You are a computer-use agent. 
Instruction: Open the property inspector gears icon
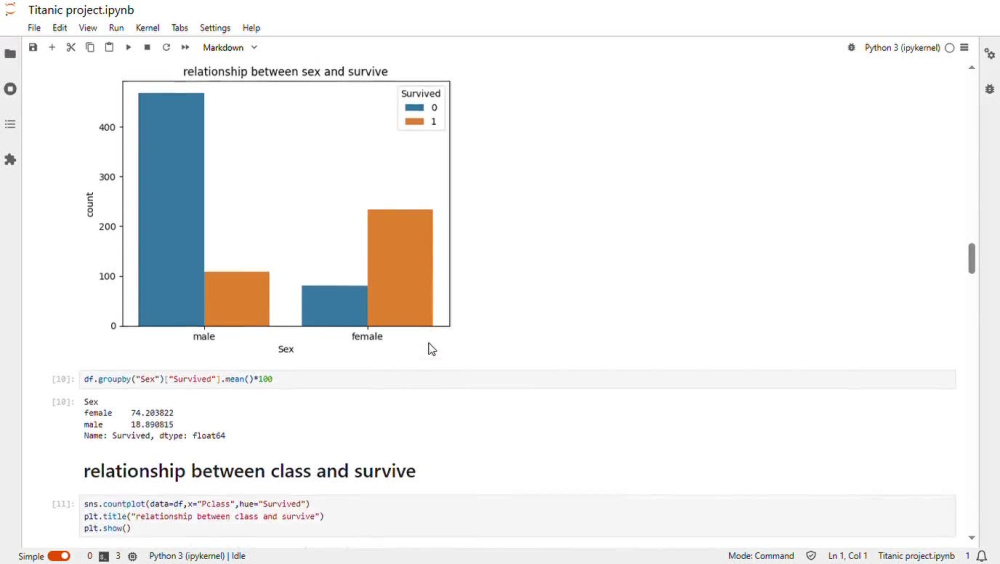pyautogui.click(x=990, y=54)
